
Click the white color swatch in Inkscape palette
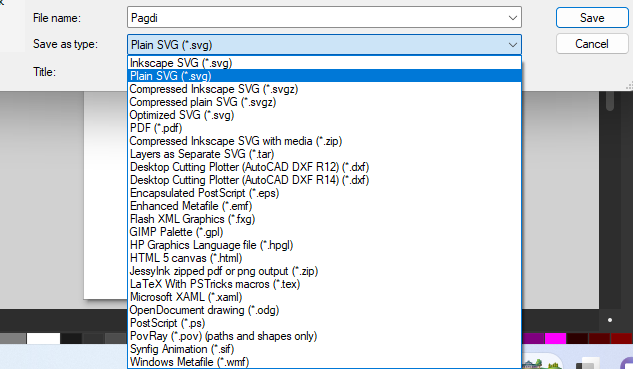click(x=43, y=338)
